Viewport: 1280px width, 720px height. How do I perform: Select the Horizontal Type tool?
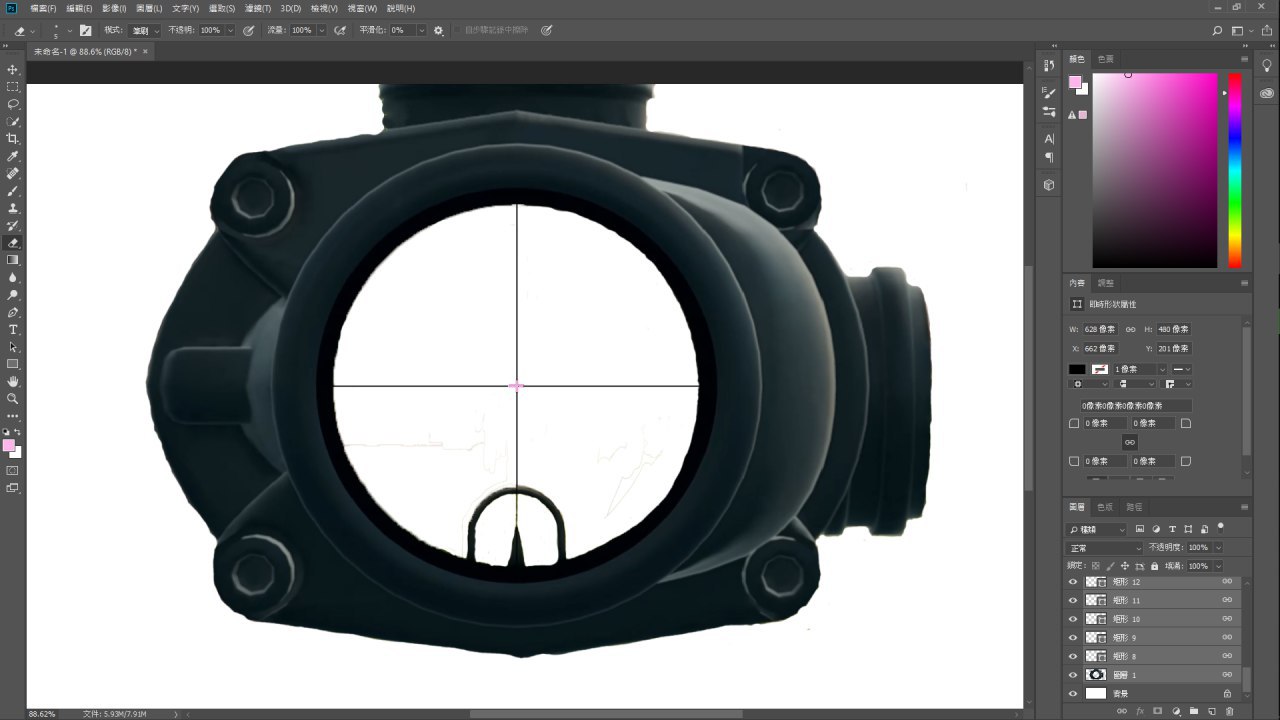point(13,329)
